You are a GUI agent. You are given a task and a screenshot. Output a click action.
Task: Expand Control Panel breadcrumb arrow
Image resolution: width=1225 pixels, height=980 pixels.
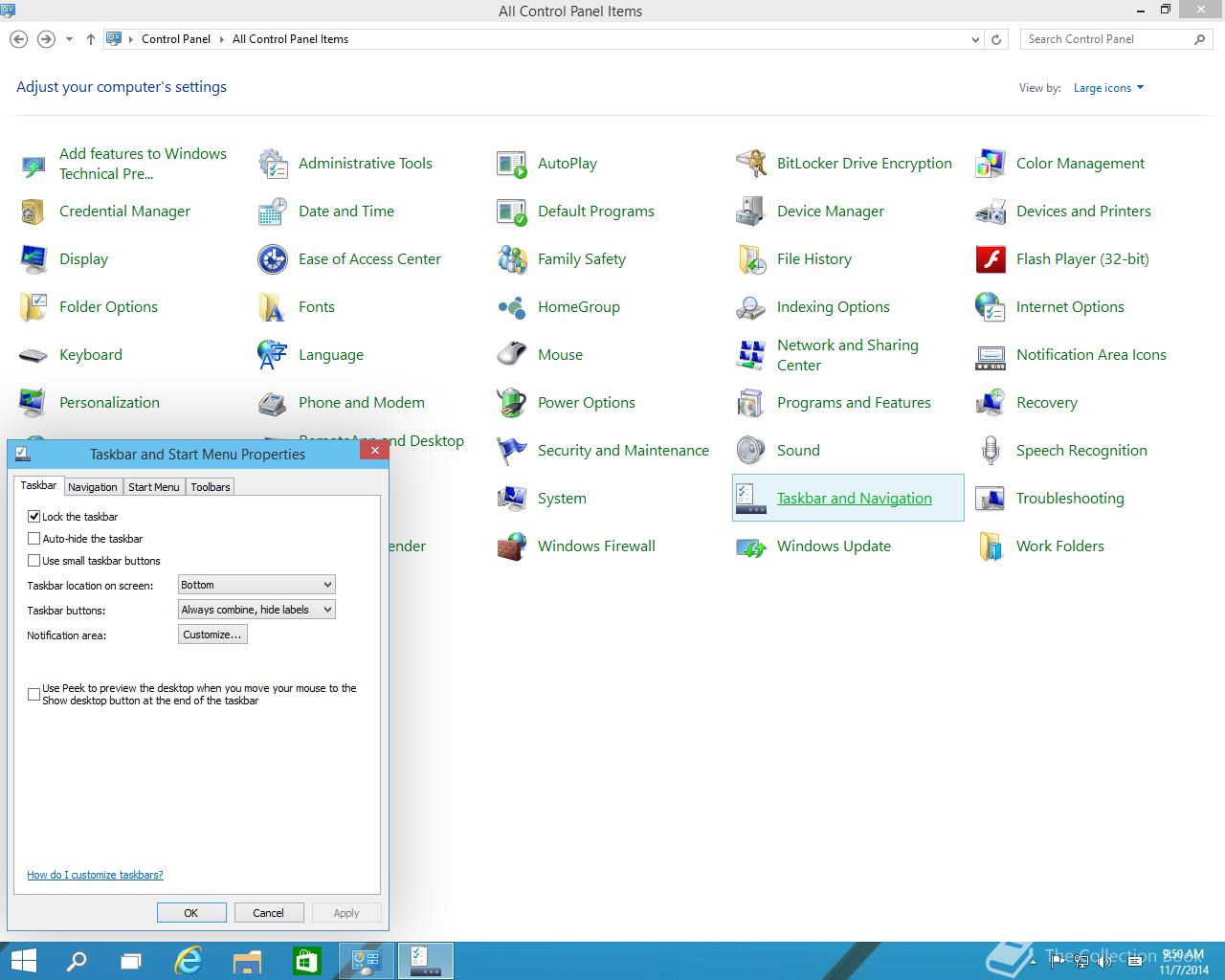[221, 39]
